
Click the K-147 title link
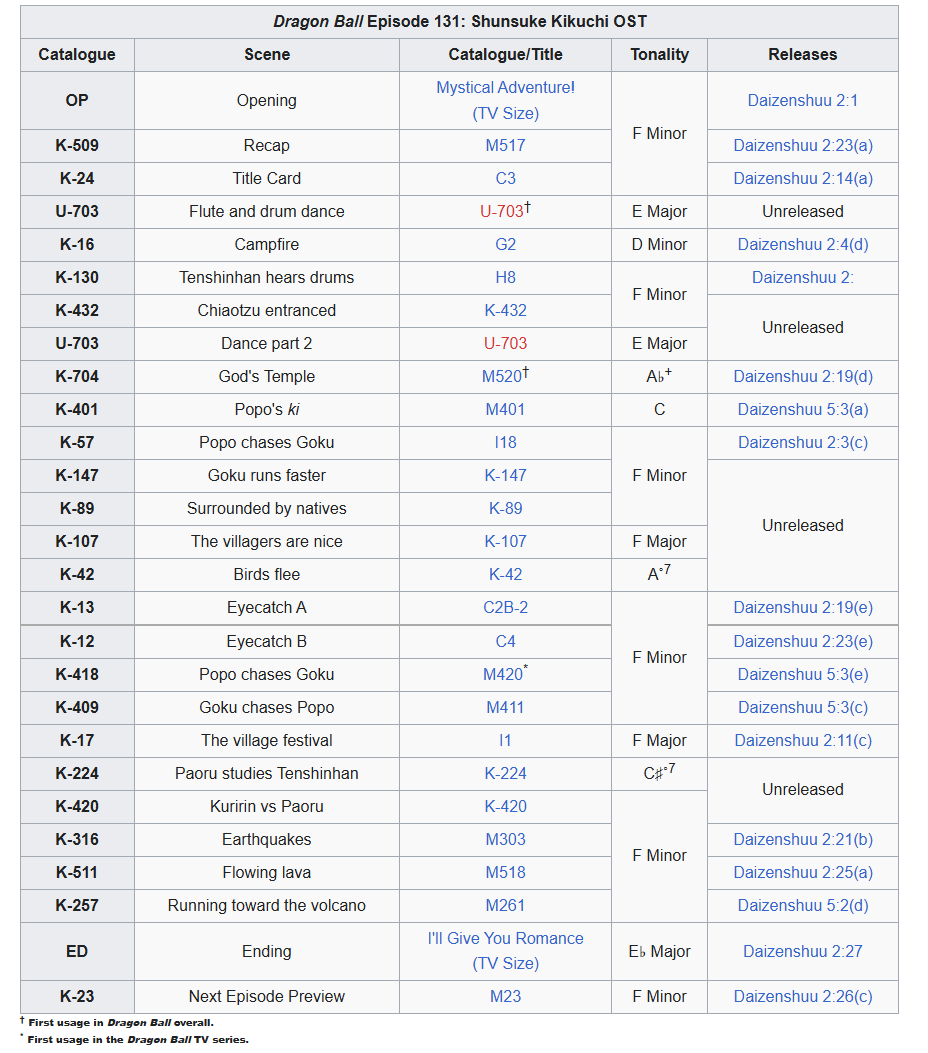coord(505,475)
